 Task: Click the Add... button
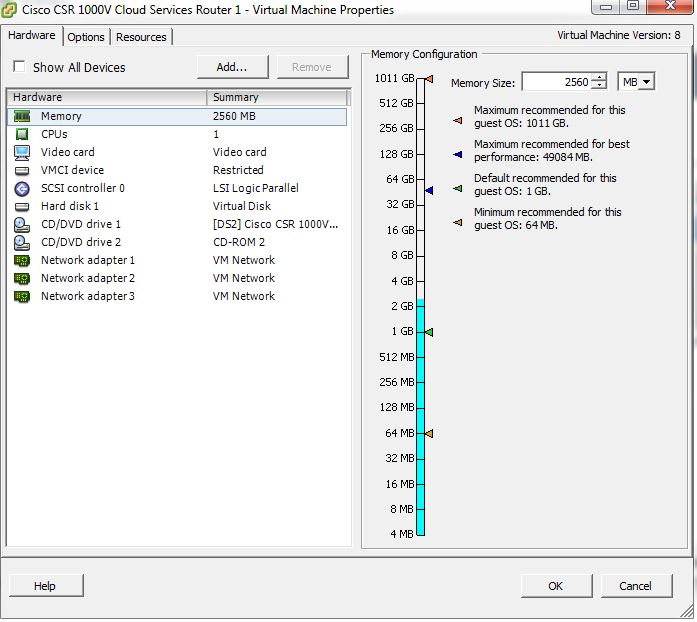tap(232, 67)
